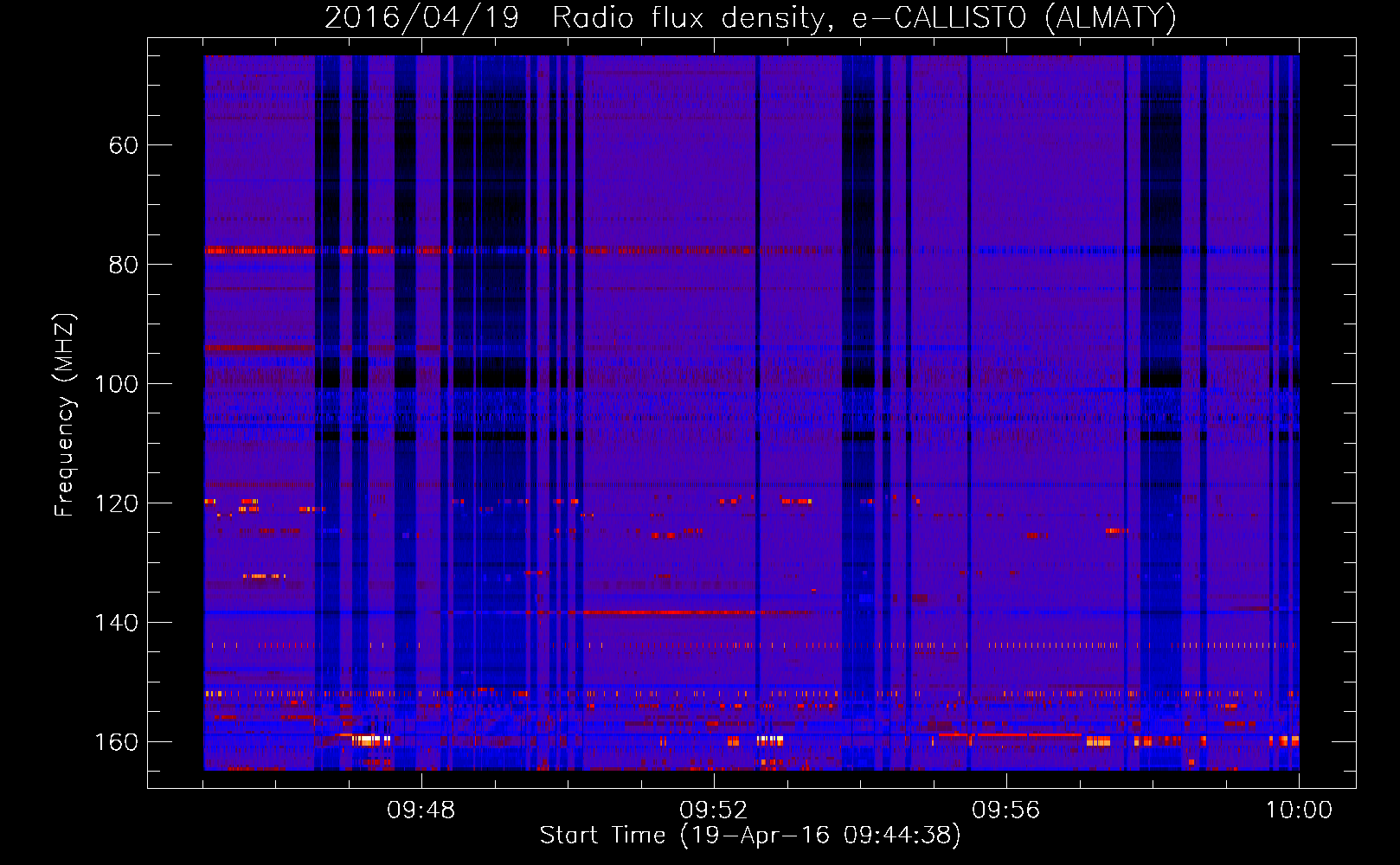Click the 09:52 time tick label

[x=713, y=811]
